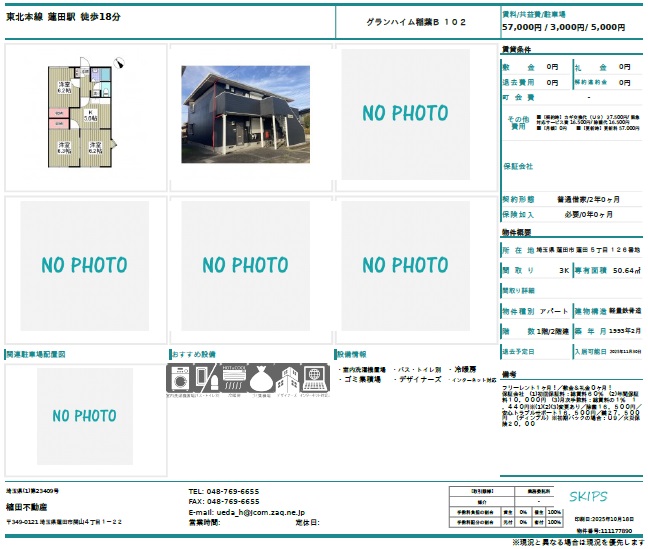Click the 賃貸条件 section header
648x549 pixels.
[x=516, y=49]
